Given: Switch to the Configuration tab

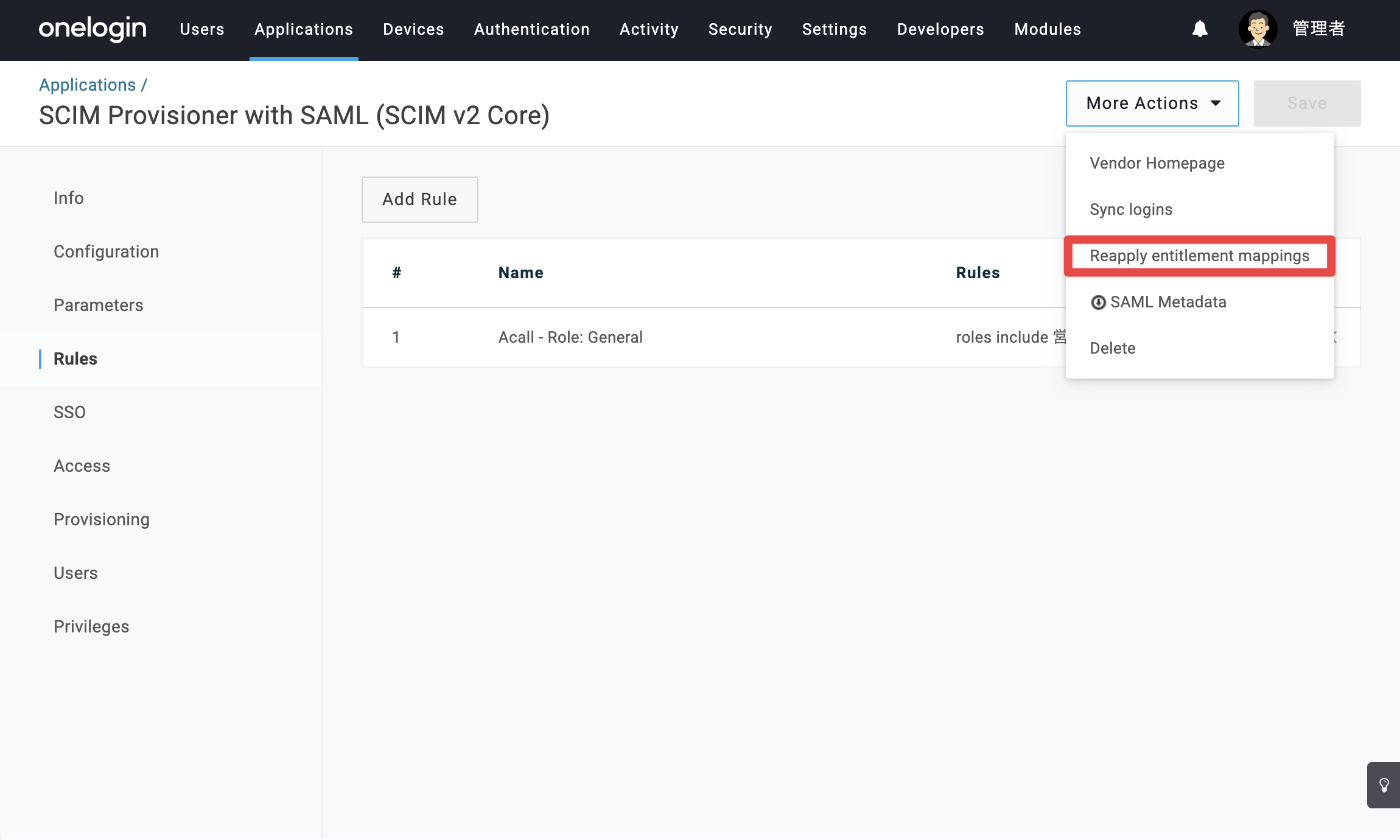Looking at the screenshot, I should point(107,251).
